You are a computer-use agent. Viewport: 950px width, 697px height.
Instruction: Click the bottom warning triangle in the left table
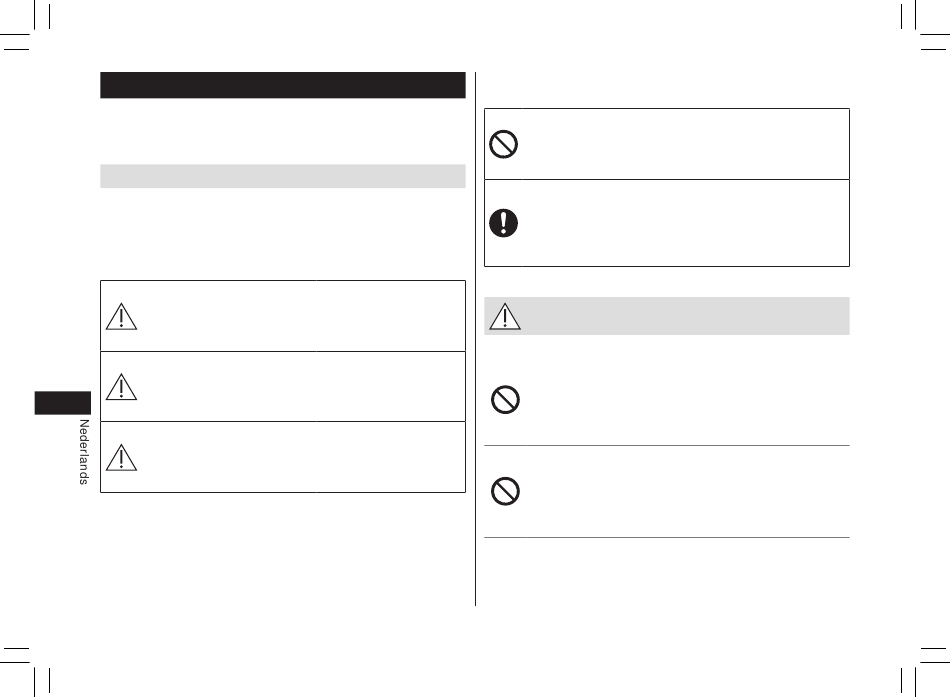point(121,458)
